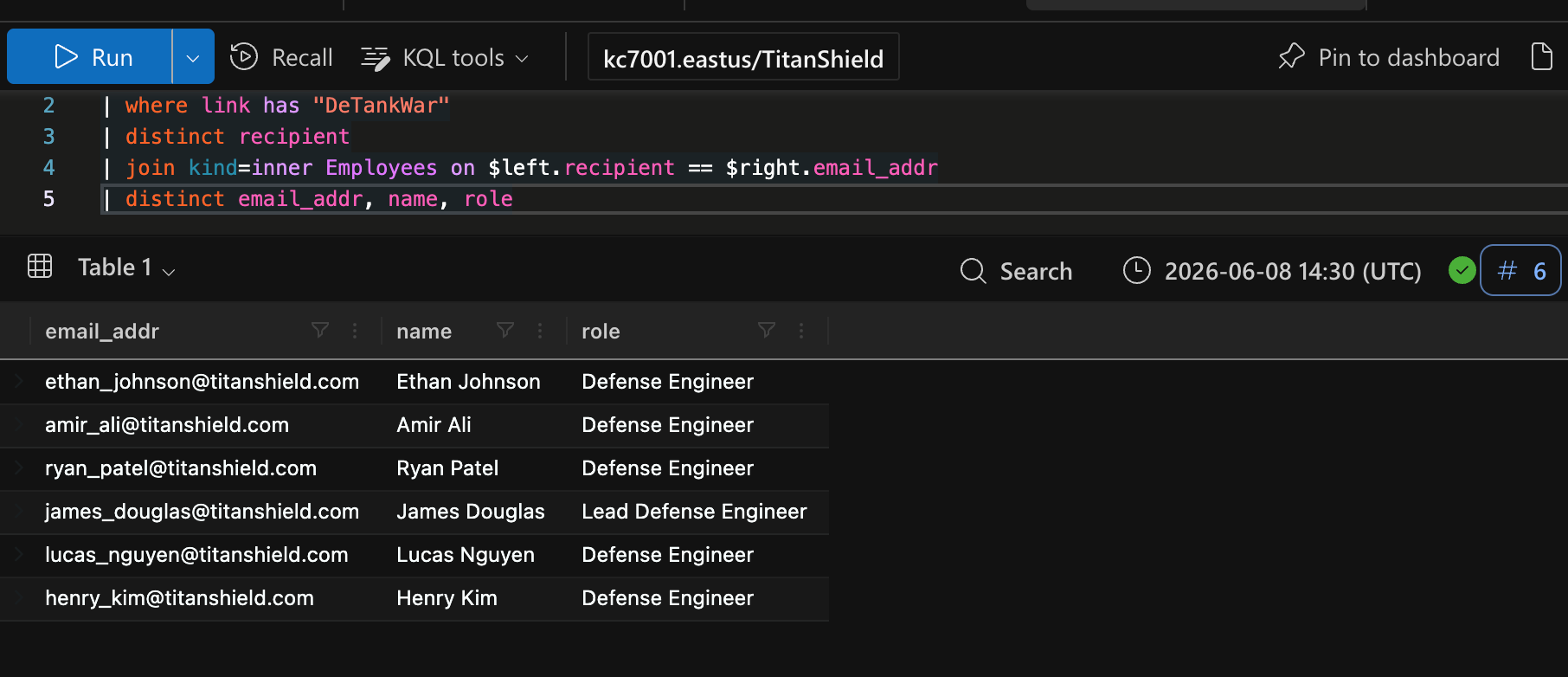1568x677 pixels.
Task: Click the row count # 6 badge
Action: click(1520, 270)
